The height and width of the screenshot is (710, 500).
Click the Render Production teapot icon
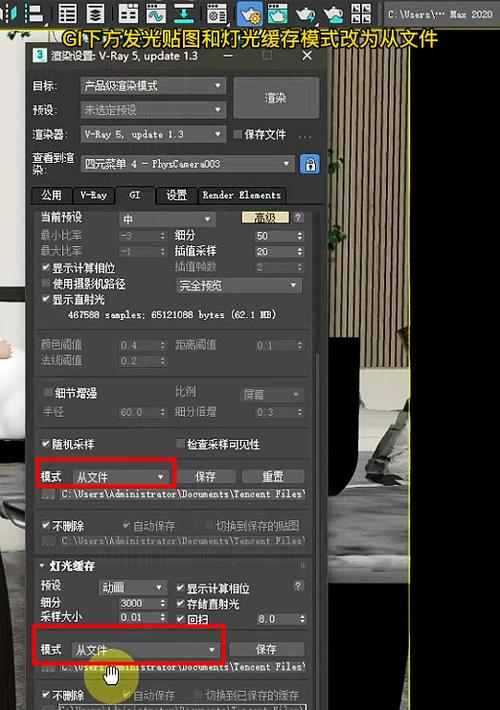click(306, 14)
